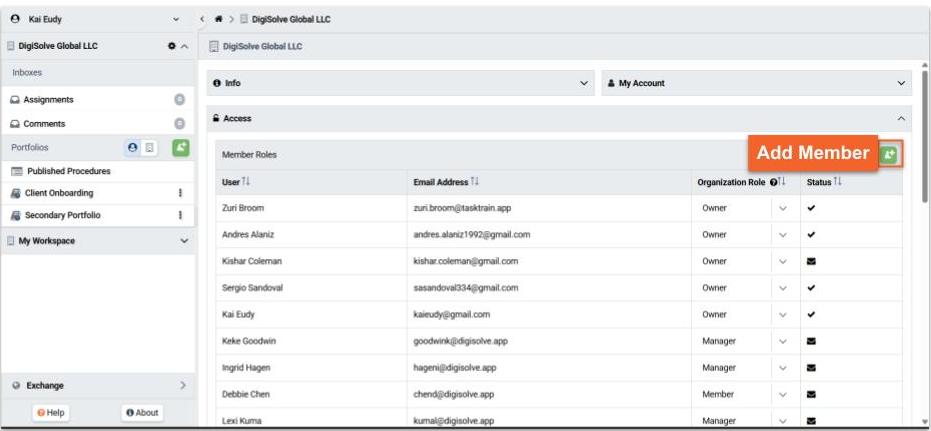Toggle personal portfolios view person icon

coord(132,148)
